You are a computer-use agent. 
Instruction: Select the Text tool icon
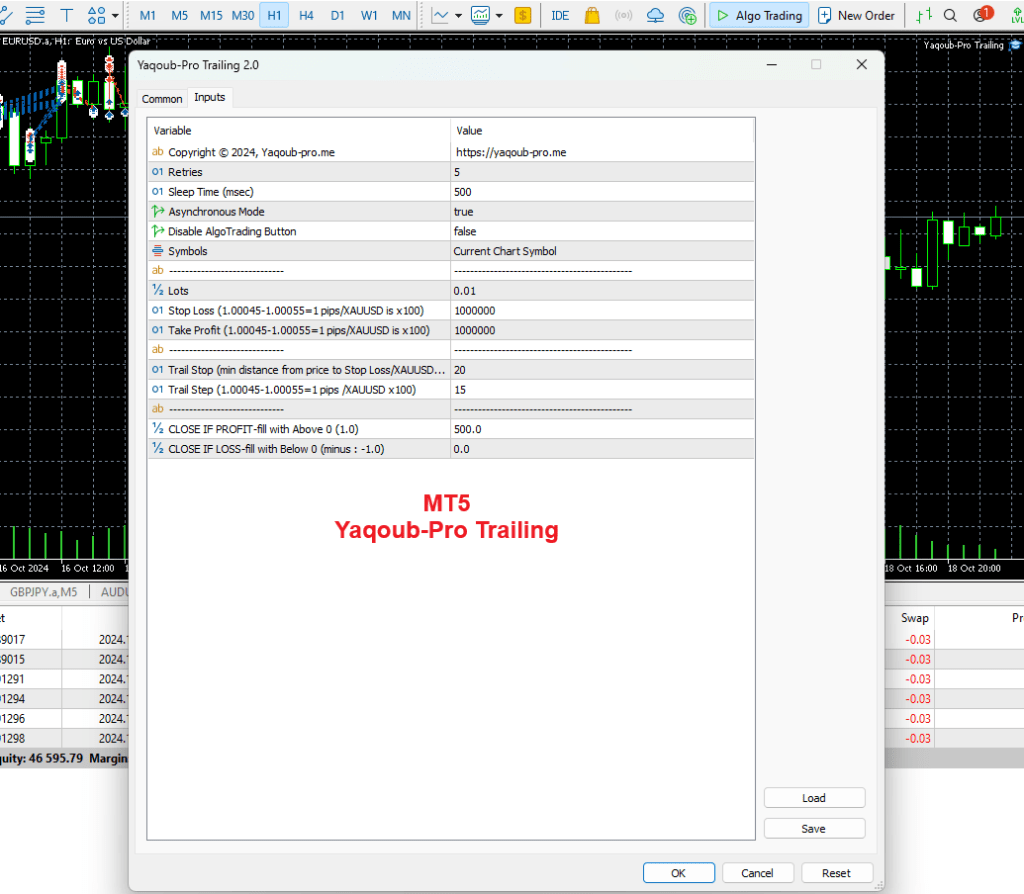pyautogui.click(x=67, y=16)
